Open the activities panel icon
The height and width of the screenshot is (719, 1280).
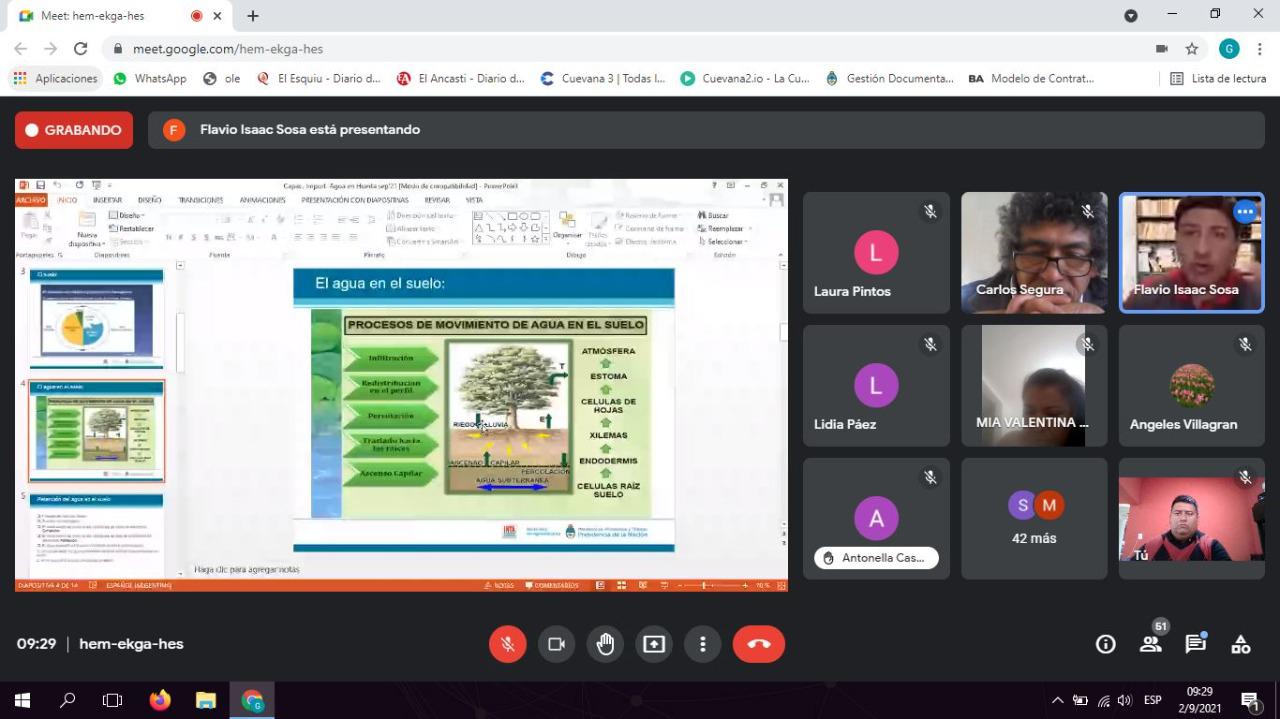pos(1240,644)
